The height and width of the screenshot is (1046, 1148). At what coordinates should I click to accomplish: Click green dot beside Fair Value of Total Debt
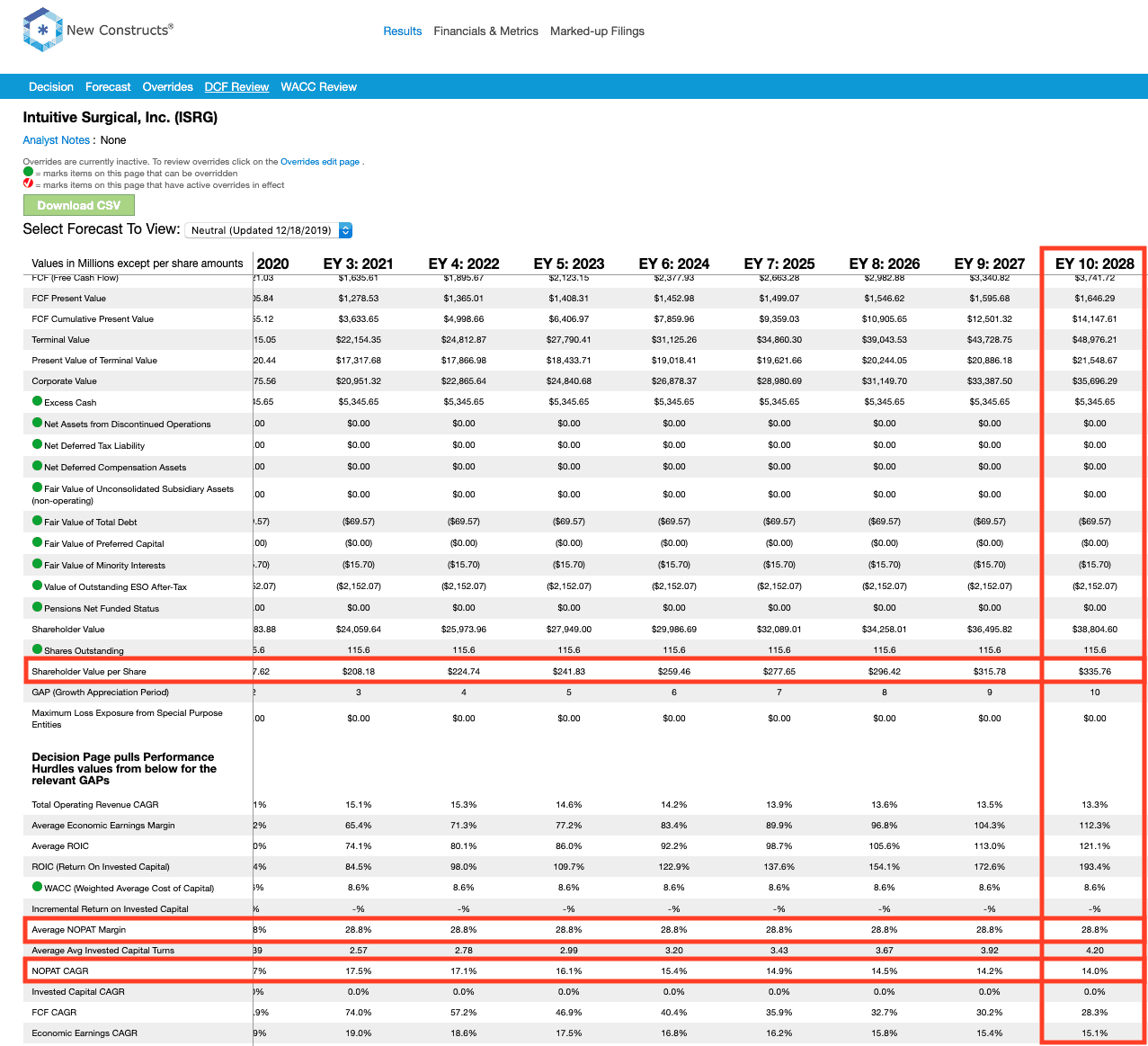pyautogui.click(x=38, y=521)
